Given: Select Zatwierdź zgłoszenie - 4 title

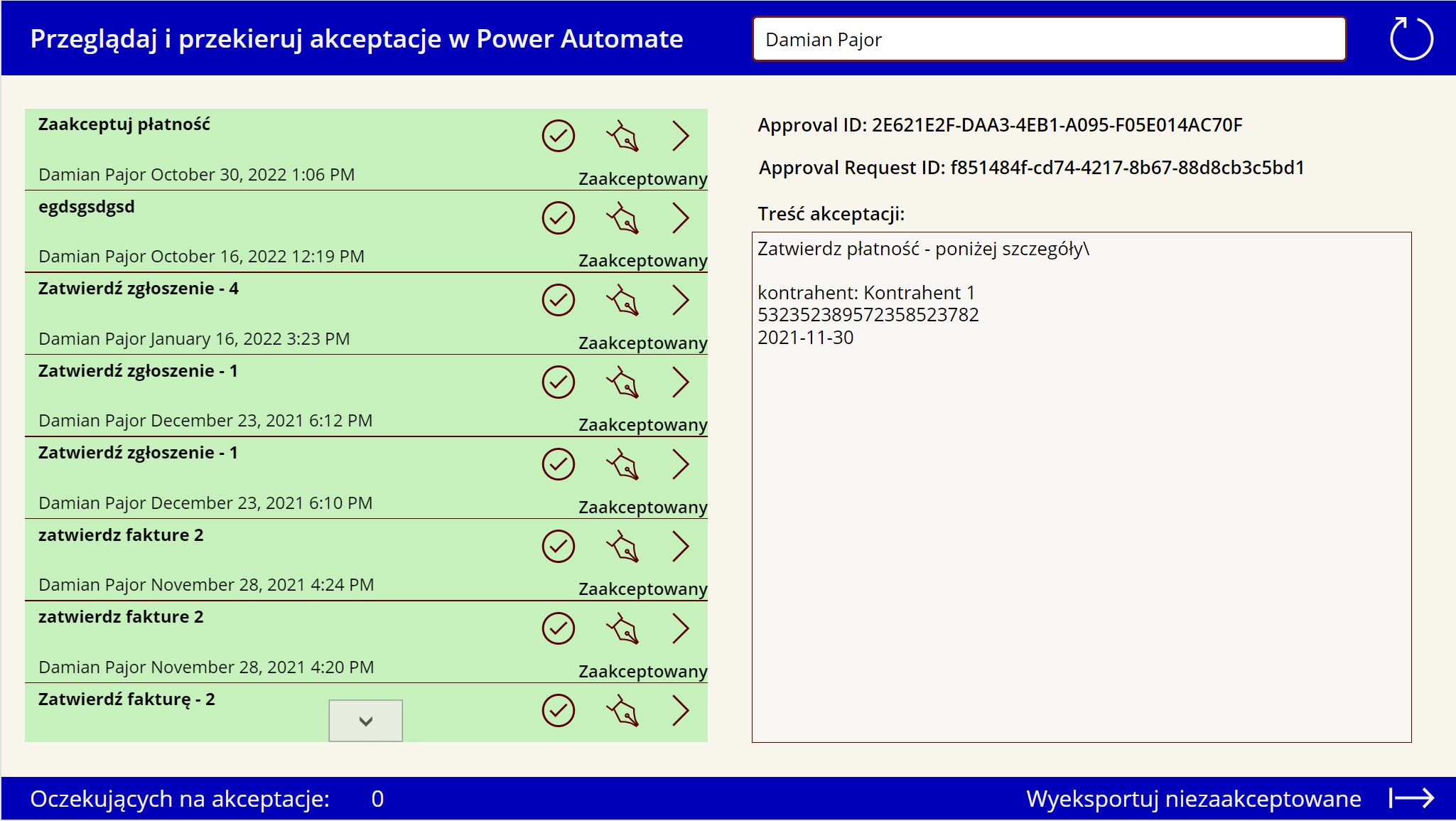Looking at the screenshot, I should [139, 289].
